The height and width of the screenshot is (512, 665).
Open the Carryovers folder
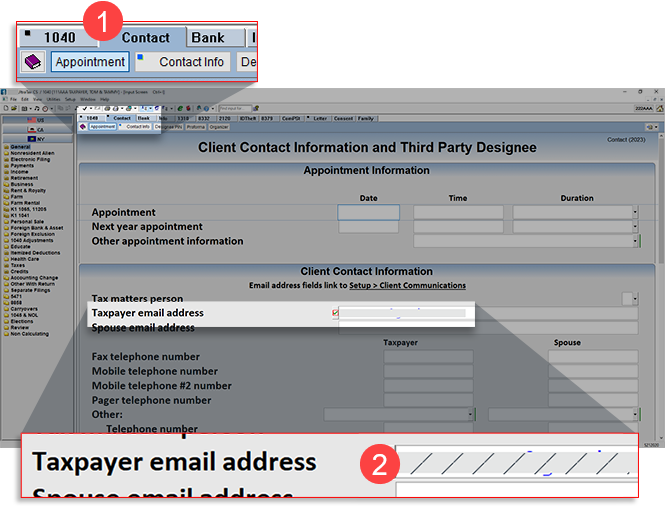coord(21,309)
